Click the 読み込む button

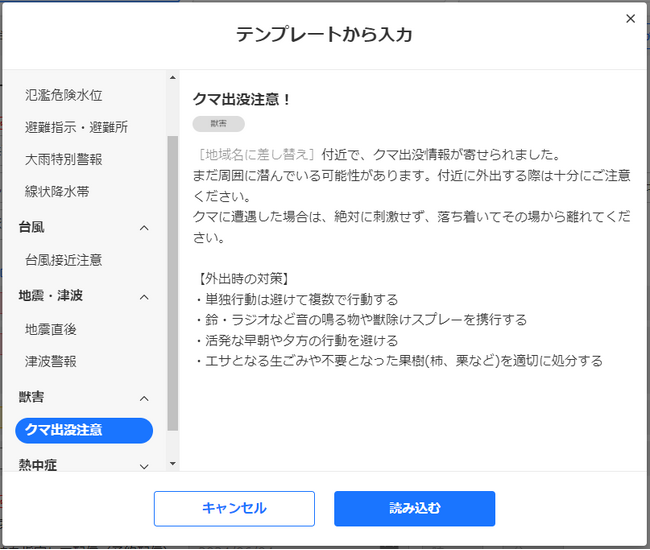point(415,509)
